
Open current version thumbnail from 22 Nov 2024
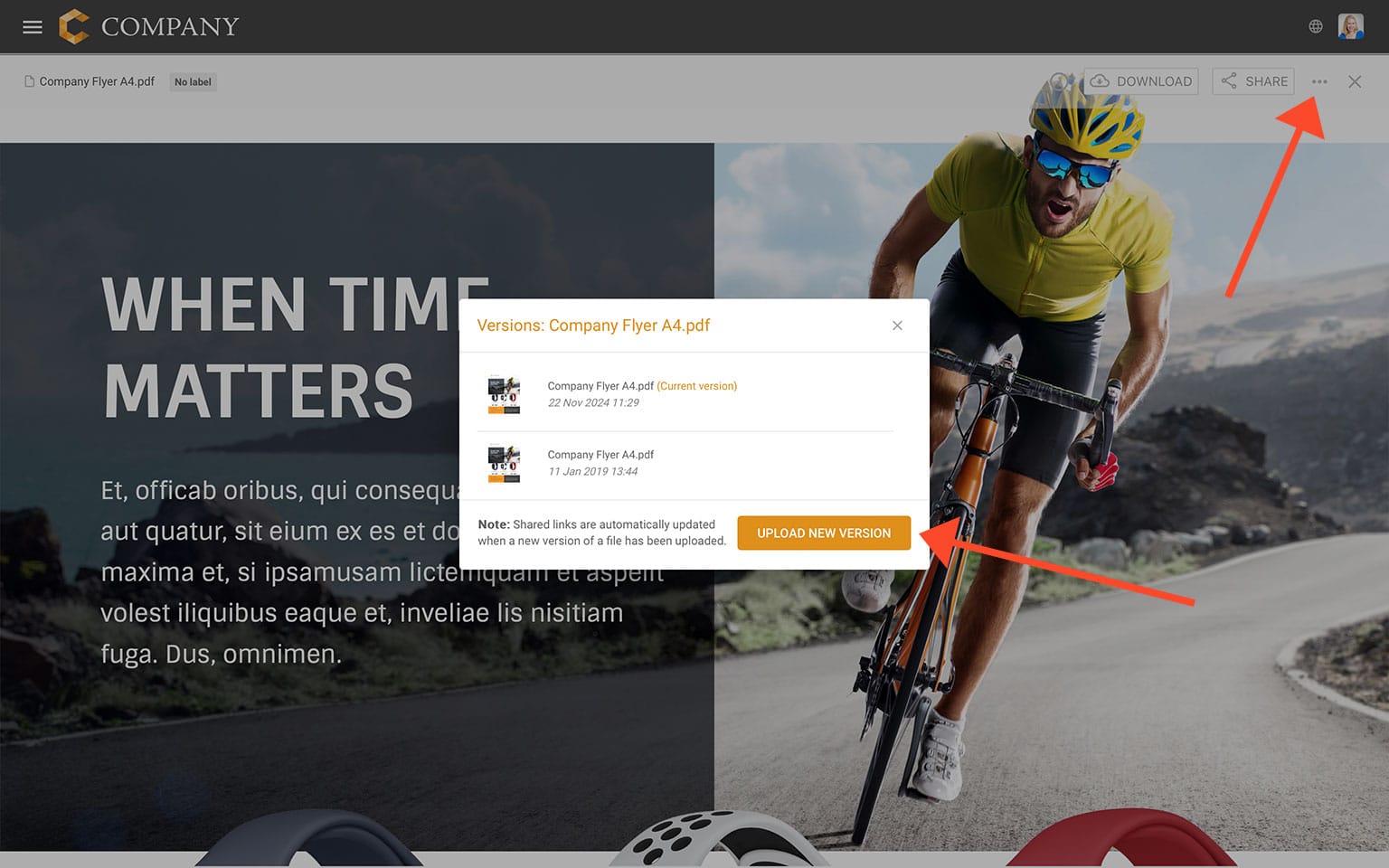coord(504,394)
